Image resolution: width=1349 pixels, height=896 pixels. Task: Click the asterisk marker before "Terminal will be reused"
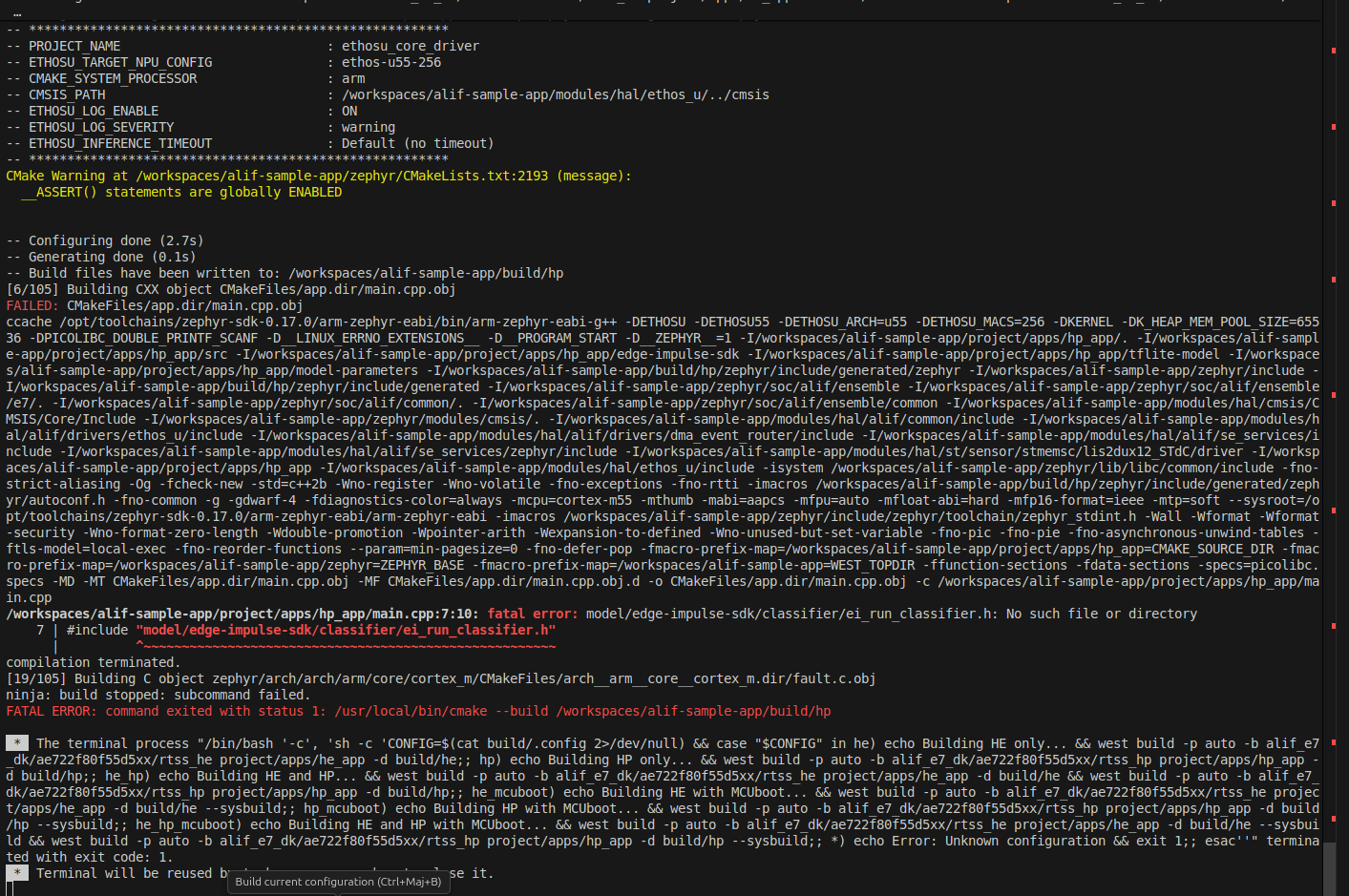click(x=17, y=873)
